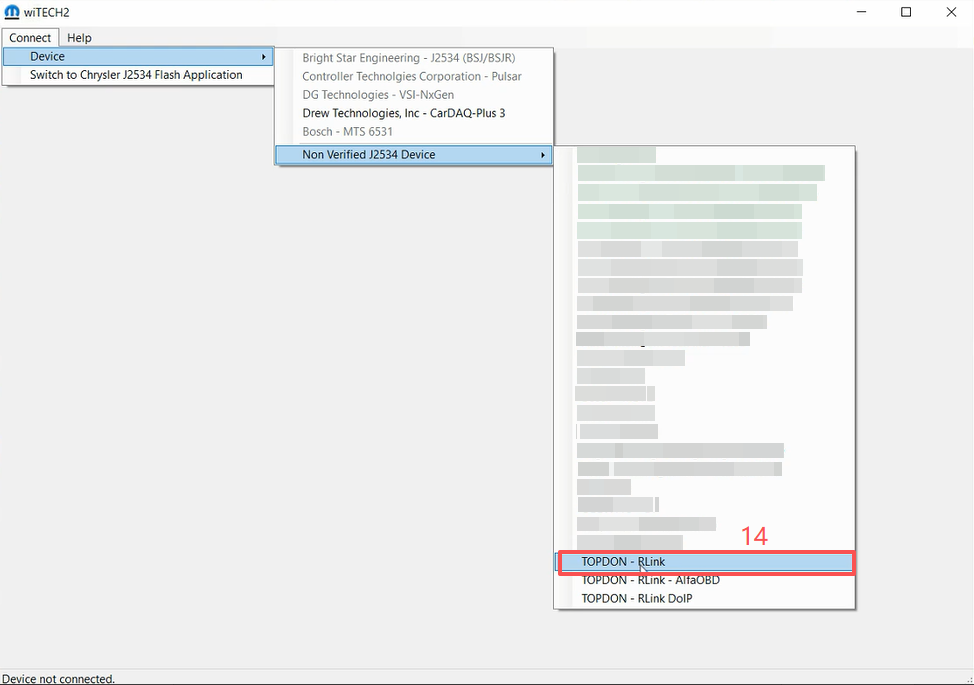Expand Non Verified J2534 Device submenu
Screen dimensions: 974x685
tap(368, 155)
